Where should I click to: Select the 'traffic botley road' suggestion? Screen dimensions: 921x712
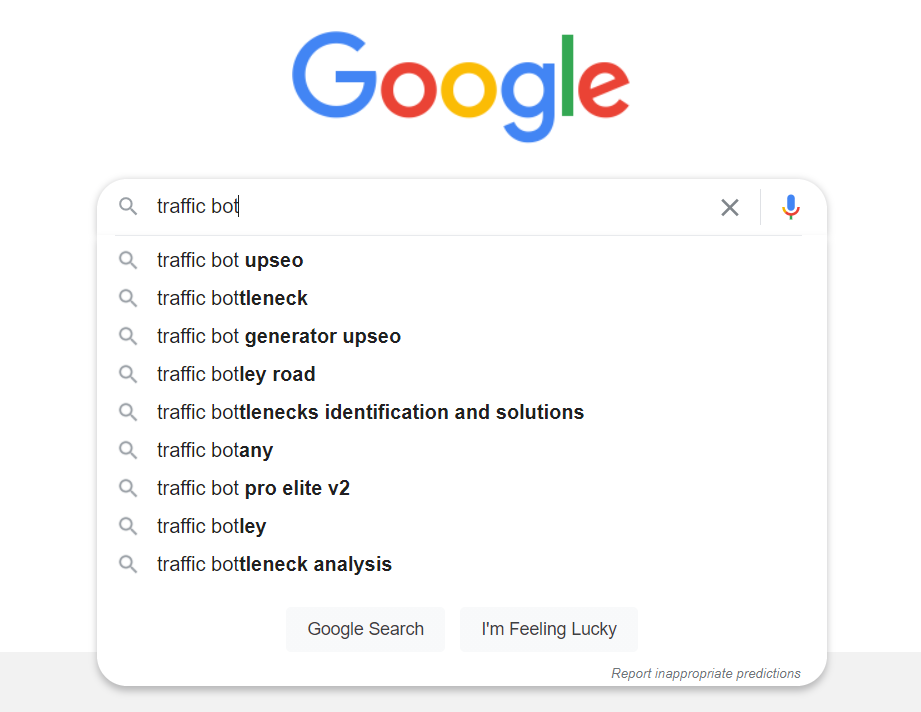click(x=235, y=374)
